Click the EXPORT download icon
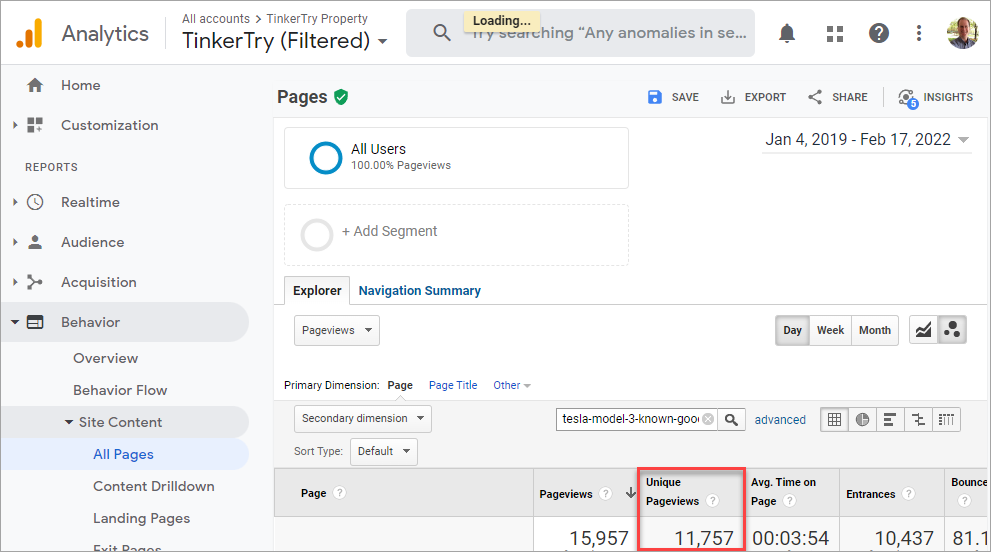991x552 pixels. tap(728, 97)
